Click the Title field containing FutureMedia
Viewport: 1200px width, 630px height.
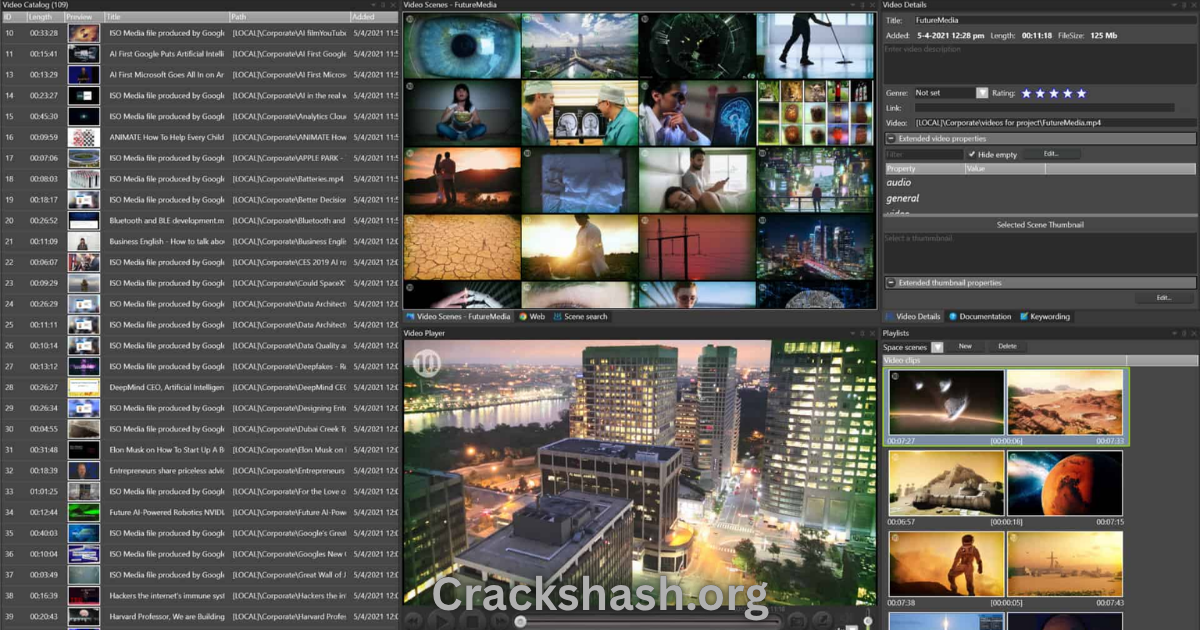(1054, 20)
